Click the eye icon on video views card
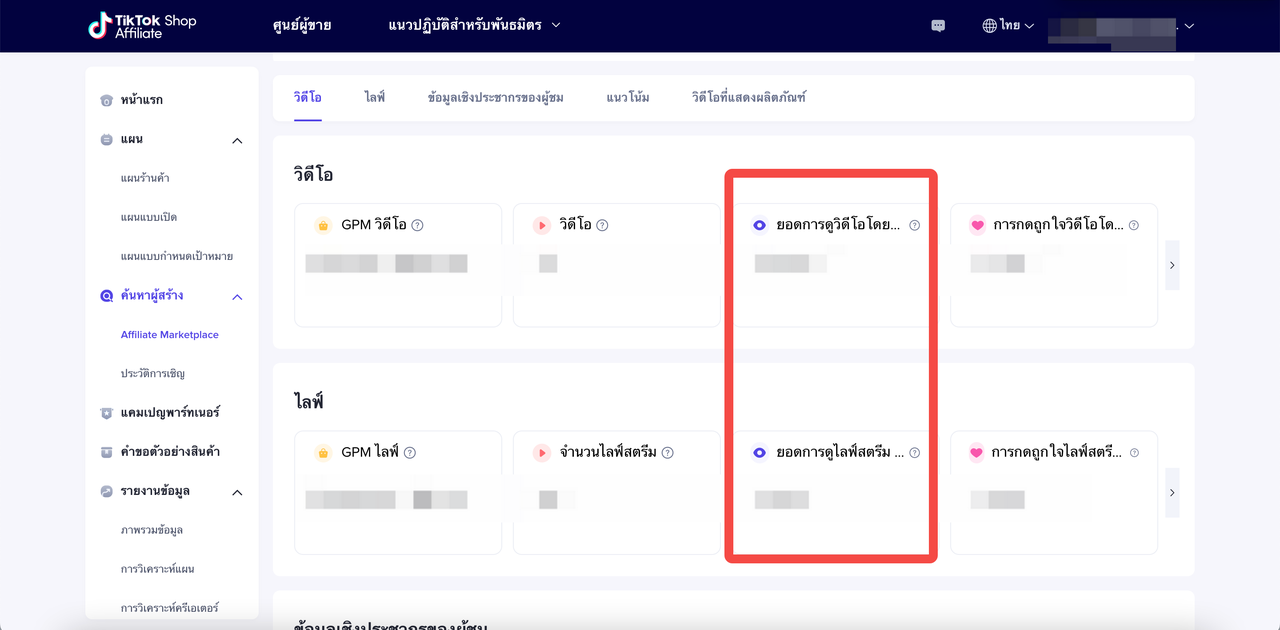1280x630 pixels. (759, 226)
